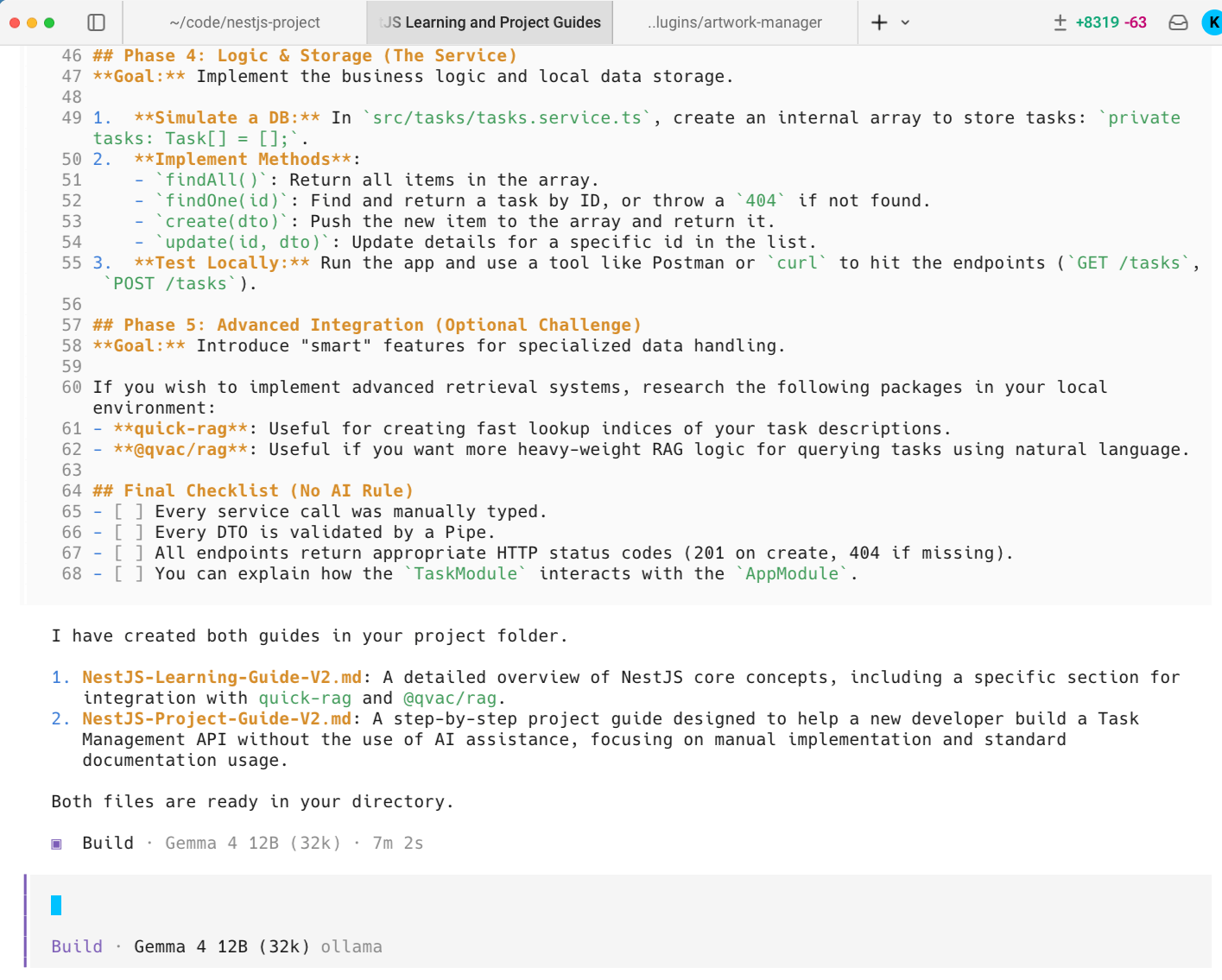Toggle checkbox 'Every service call was manually typed'
This screenshot has width=1222, height=980.
coord(129,511)
